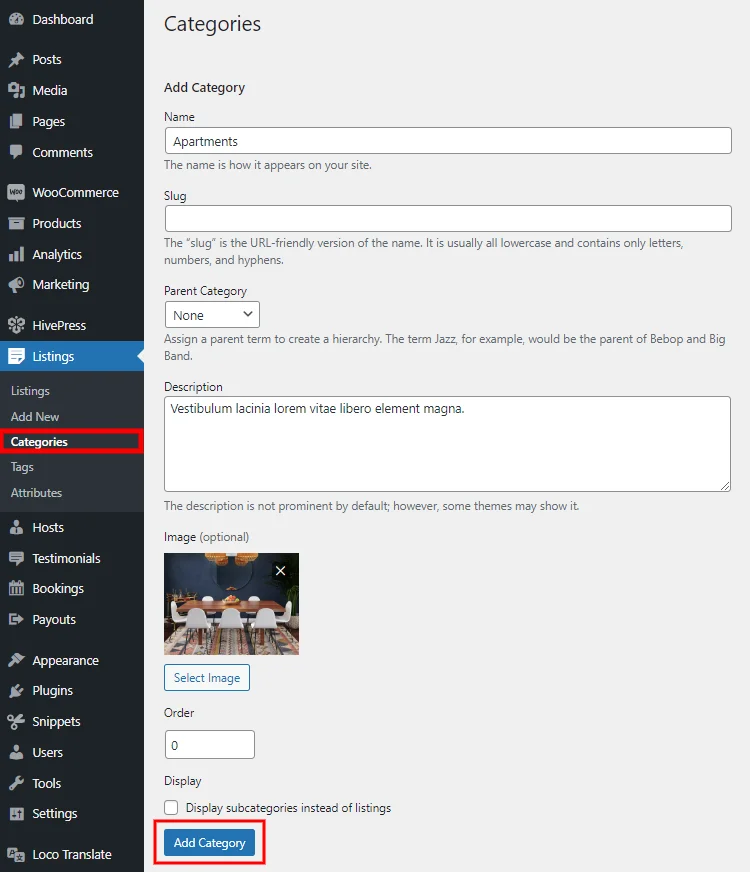Click the Pages icon in sidebar
Image resolution: width=750 pixels, height=872 pixels.
[x=17, y=121]
